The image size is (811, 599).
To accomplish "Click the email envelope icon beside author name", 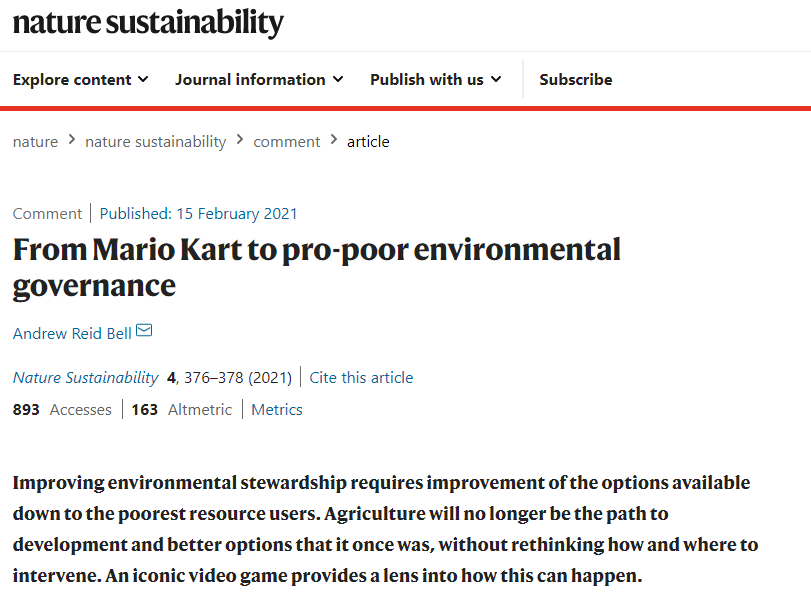I will pyautogui.click(x=144, y=330).
